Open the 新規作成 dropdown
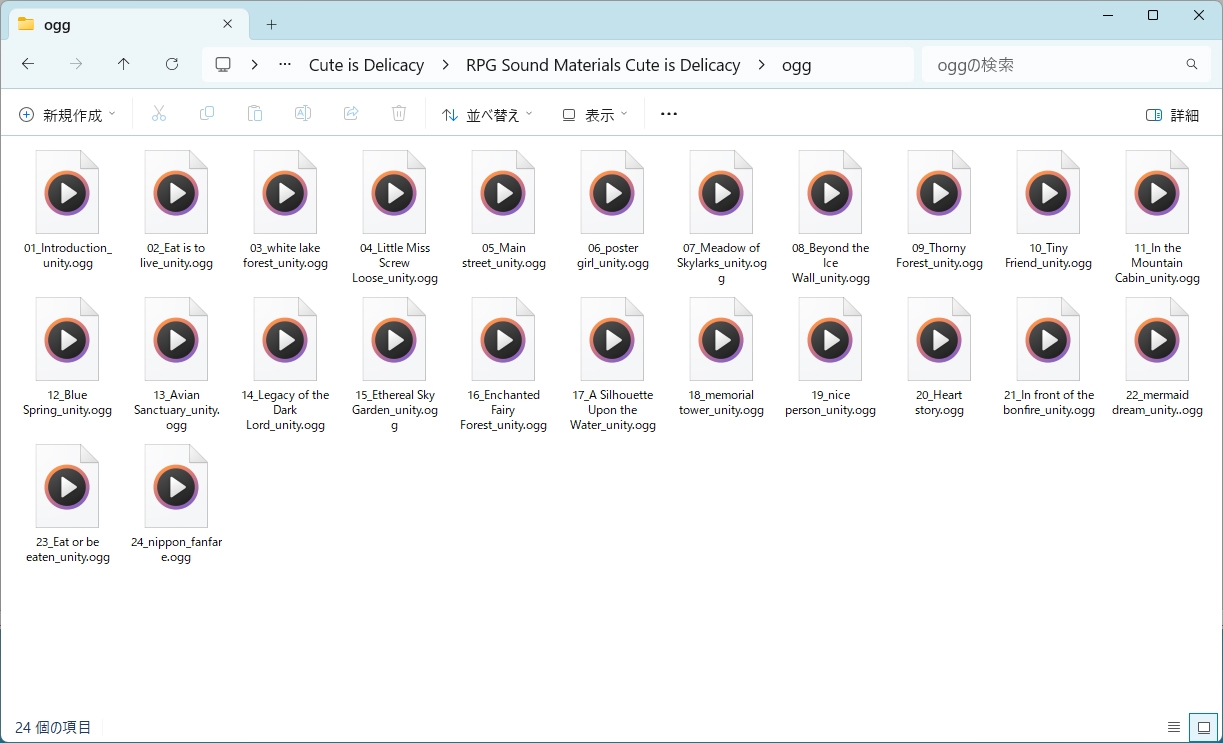 click(x=67, y=115)
